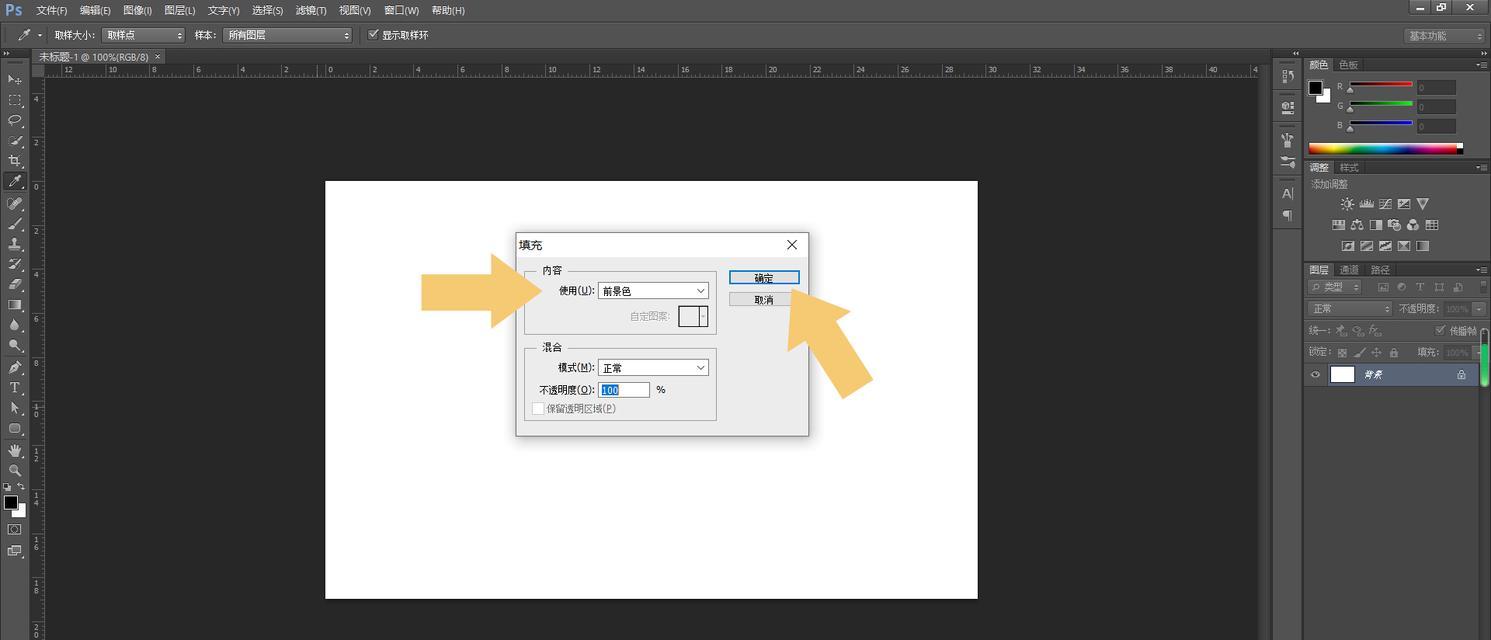
Task: Add Levels adjustment (histogram icon)
Action: pyautogui.click(x=1367, y=204)
